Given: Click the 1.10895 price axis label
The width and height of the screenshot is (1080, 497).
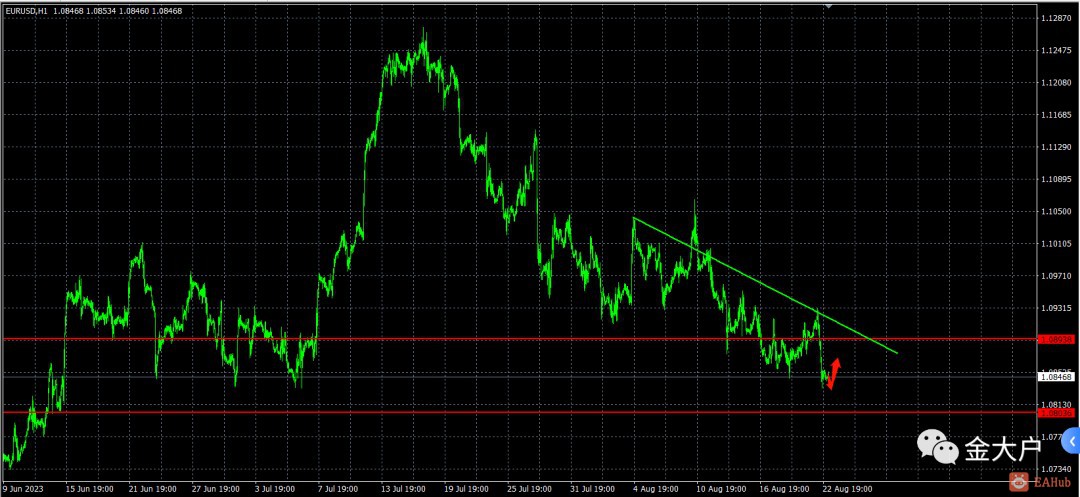Looking at the screenshot, I should 1057,180.
